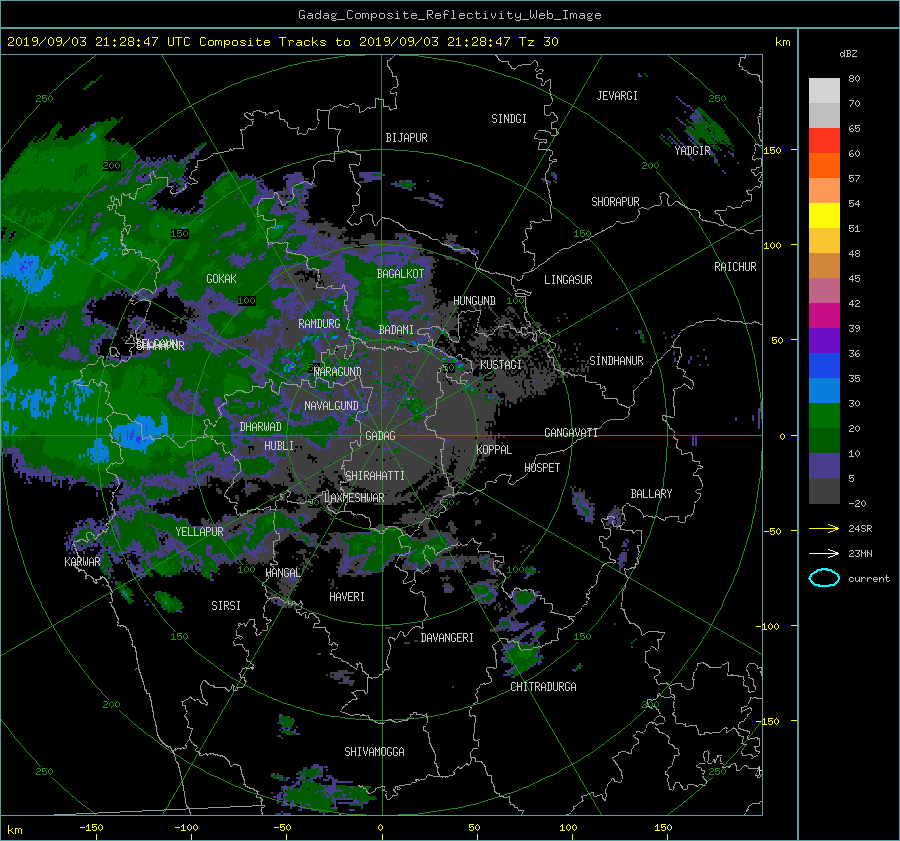Click the -150 tick on bottom axis

[91, 827]
